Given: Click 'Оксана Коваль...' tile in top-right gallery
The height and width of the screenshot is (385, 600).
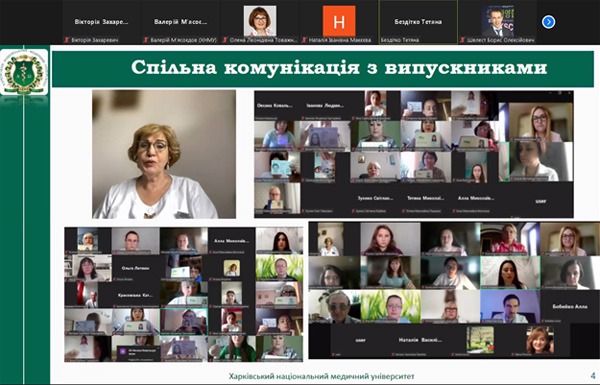Looking at the screenshot, I should 275,106.
